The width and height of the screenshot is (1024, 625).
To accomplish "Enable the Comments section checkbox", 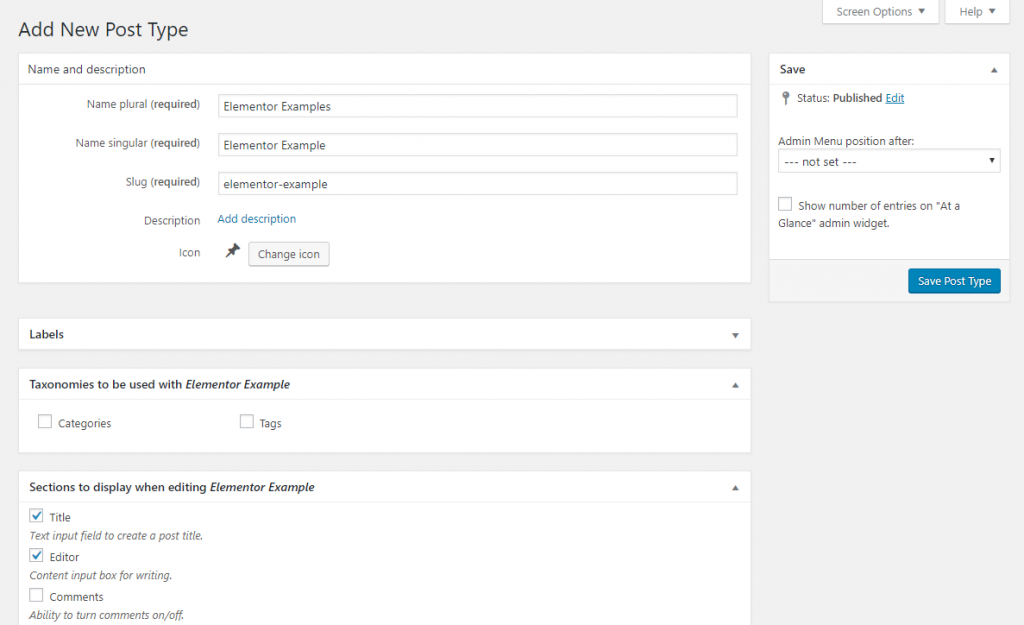I will (37, 596).
